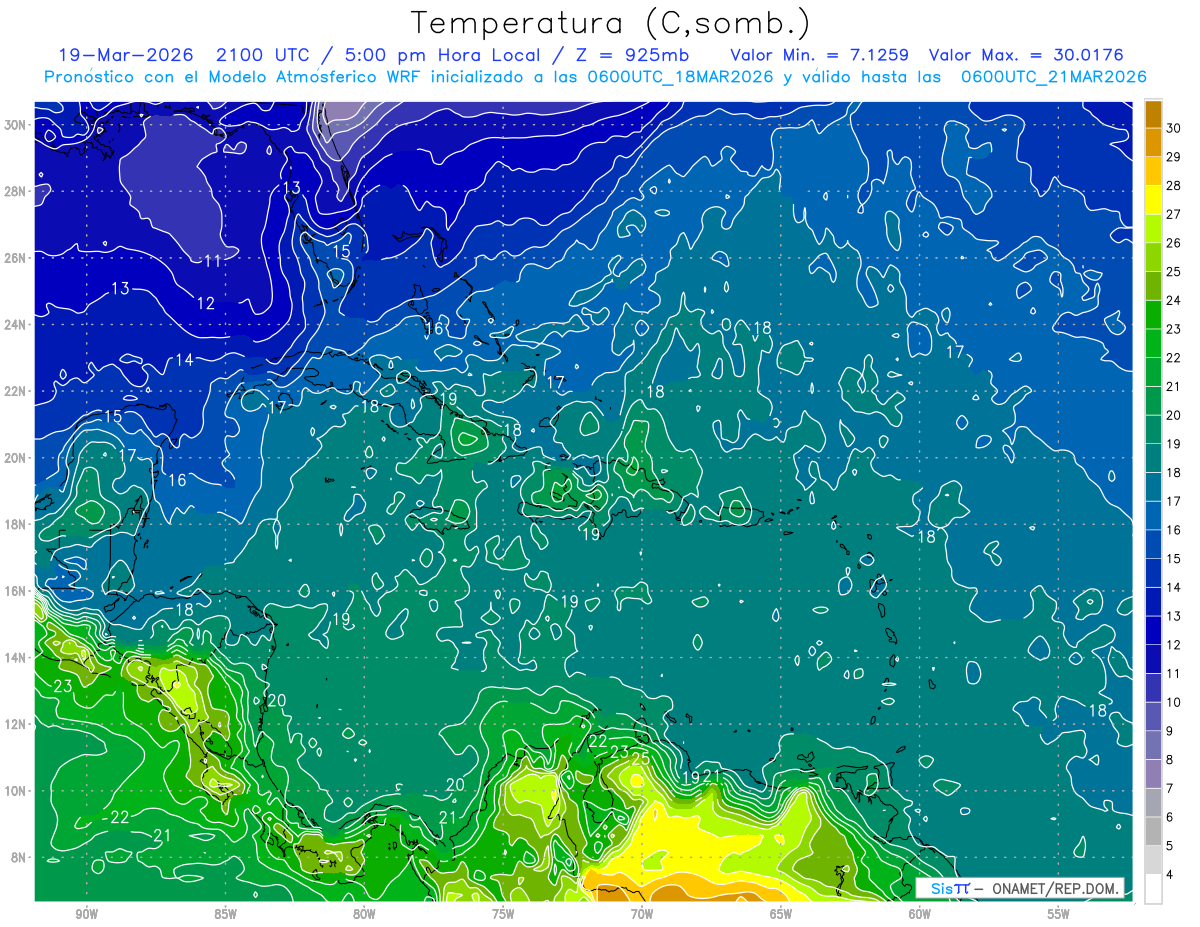Click the 55W longitude axis label

(x=1058, y=914)
